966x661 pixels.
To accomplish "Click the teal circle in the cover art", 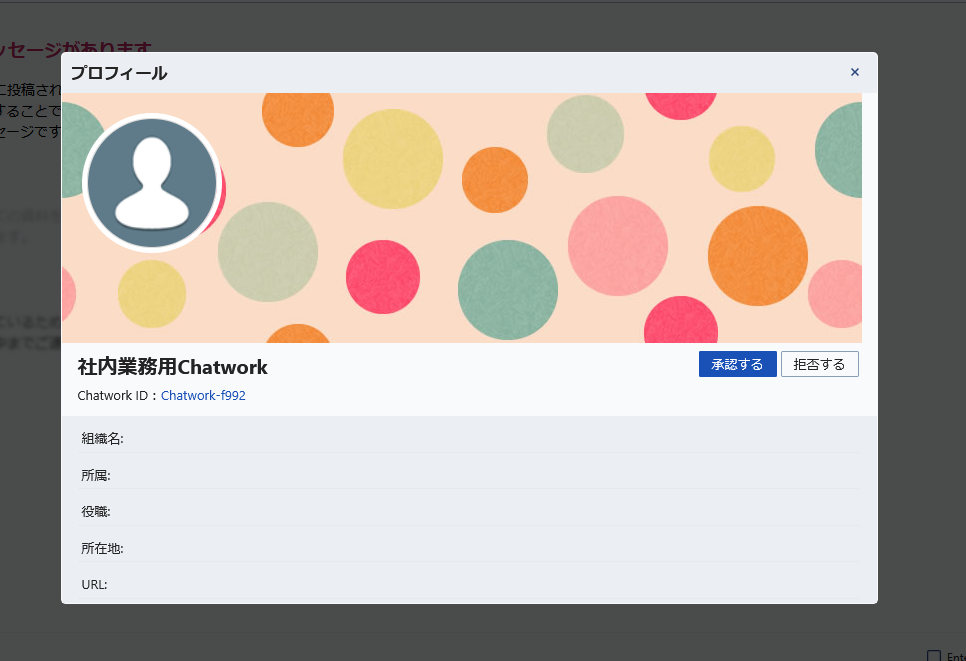I will click(x=508, y=290).
